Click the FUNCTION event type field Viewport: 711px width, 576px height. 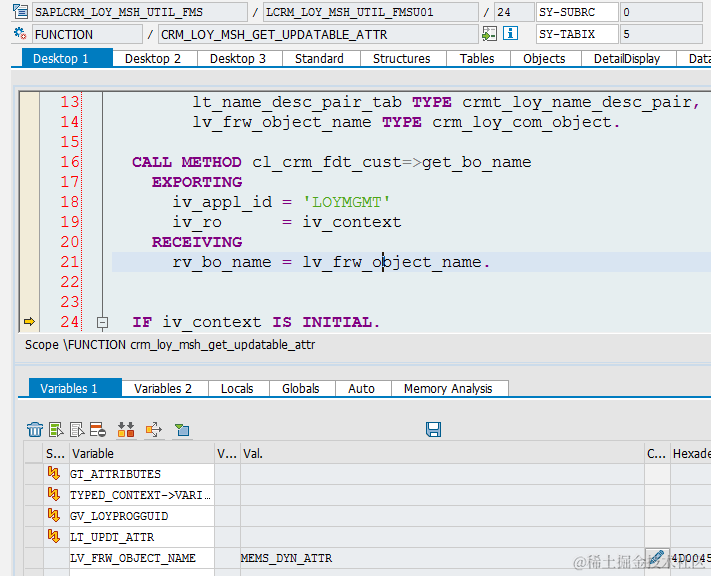tap(87, 34)
